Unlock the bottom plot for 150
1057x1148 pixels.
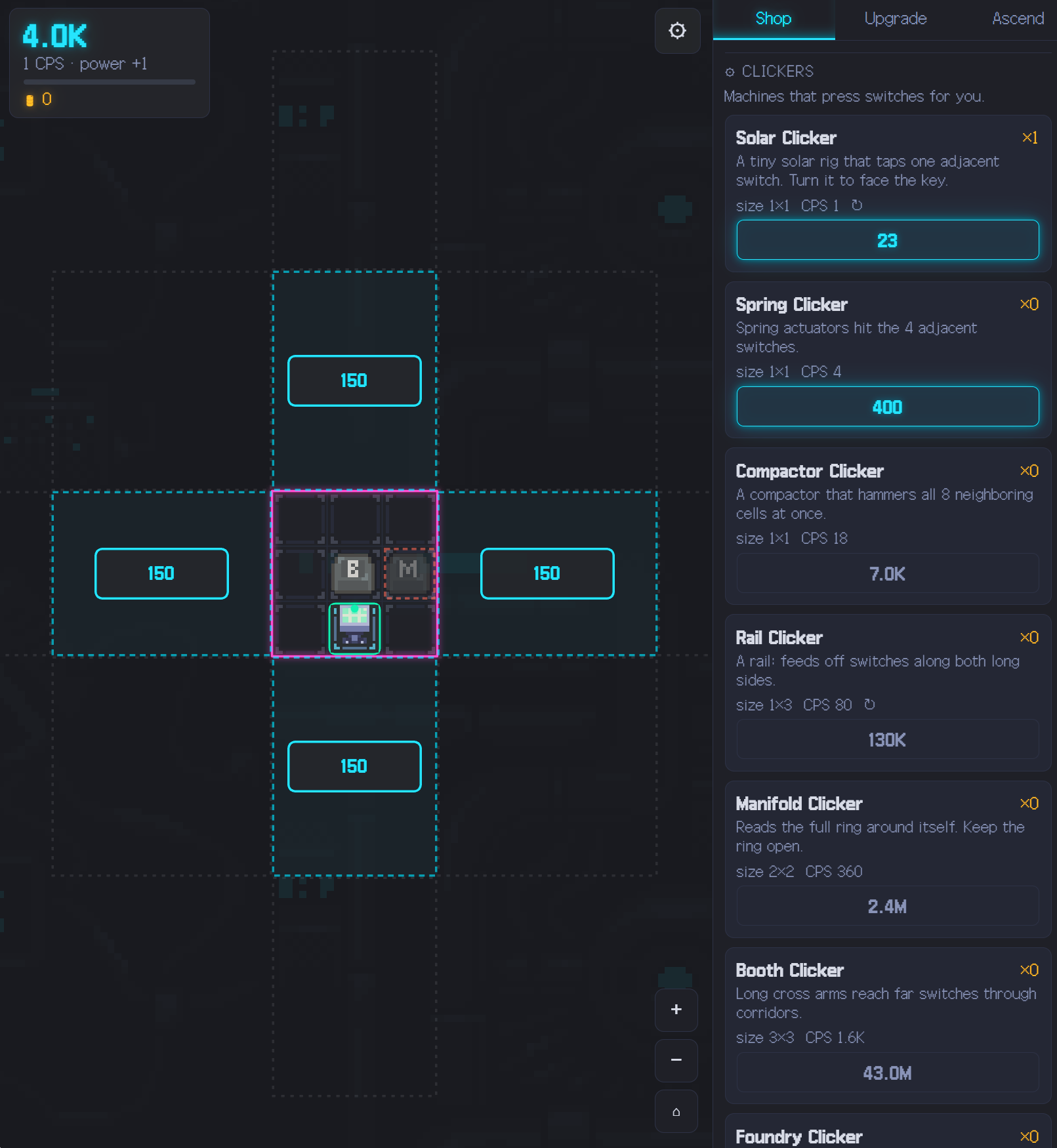pos(354,766)
